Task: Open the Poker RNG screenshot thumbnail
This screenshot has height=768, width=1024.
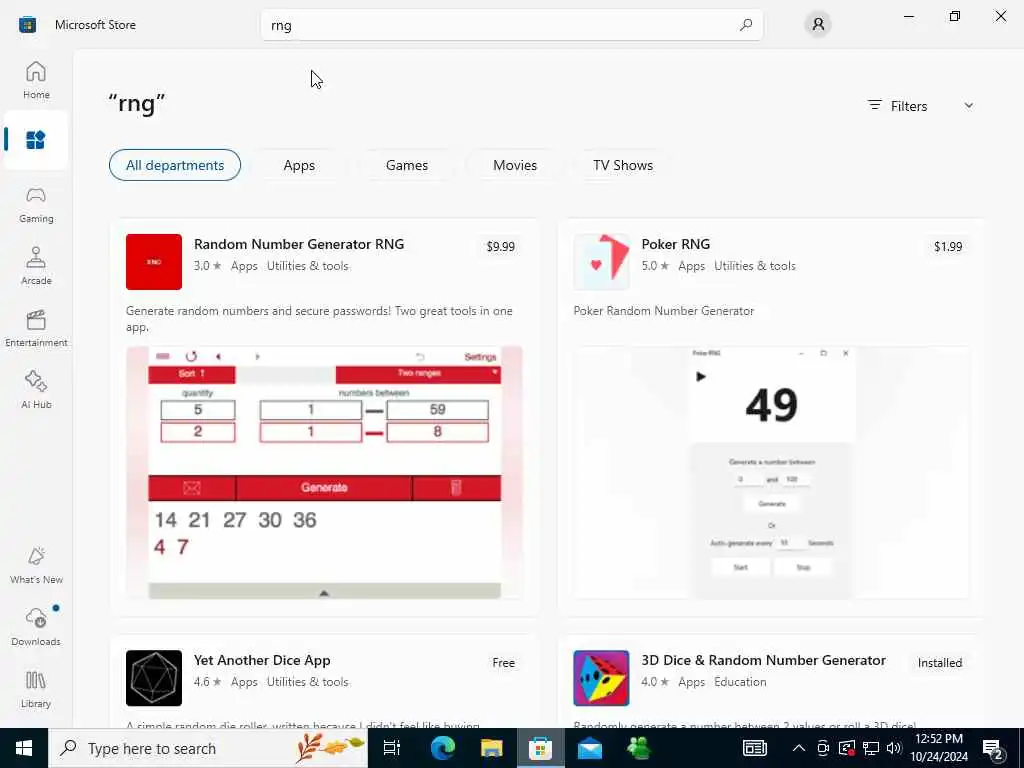Action: pos(772,472)
